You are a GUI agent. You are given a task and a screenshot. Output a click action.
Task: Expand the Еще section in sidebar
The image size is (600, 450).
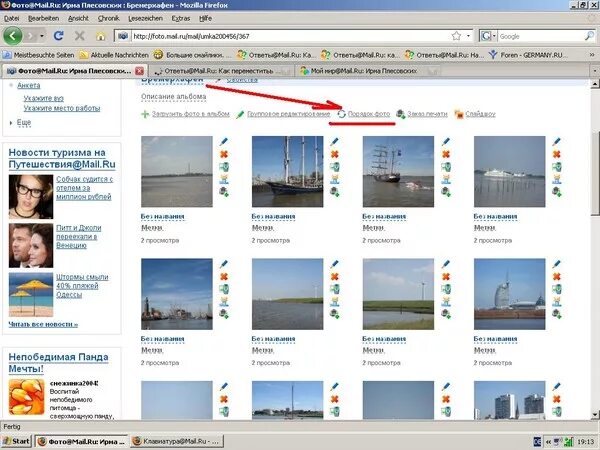pyautogui.click(x=23, y=123)
